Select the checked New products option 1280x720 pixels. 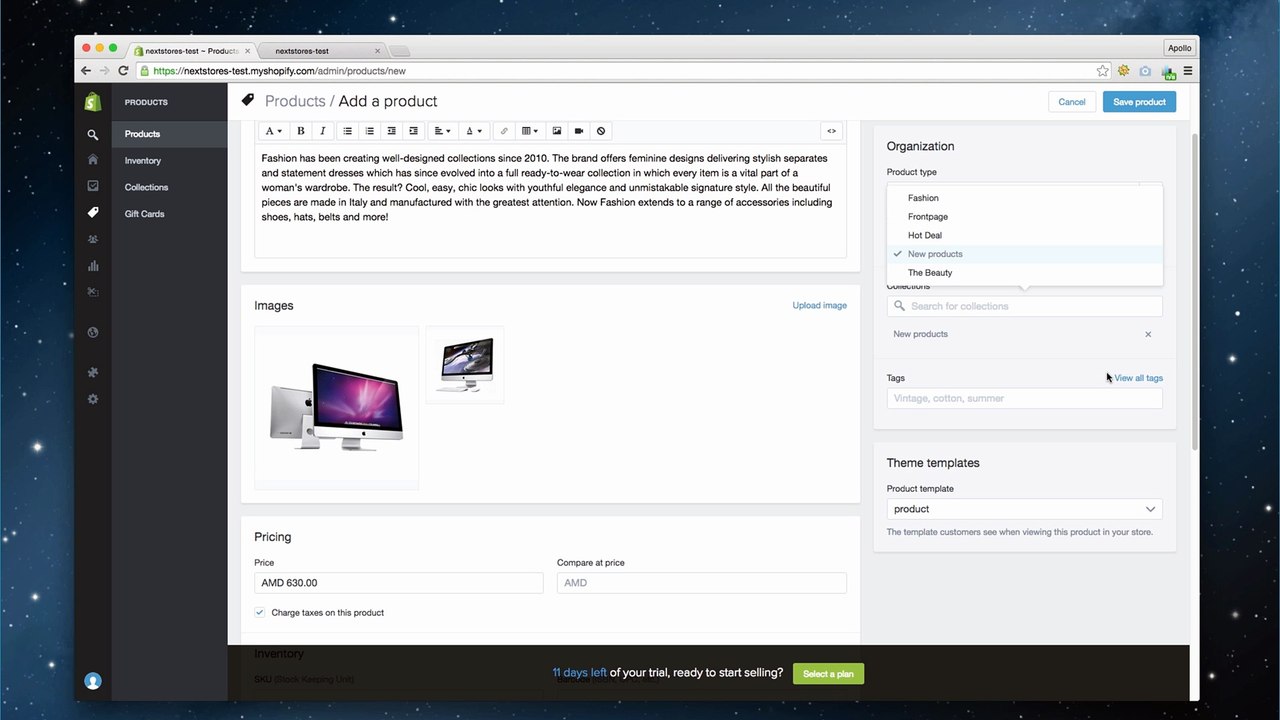tap(1025, 254)
